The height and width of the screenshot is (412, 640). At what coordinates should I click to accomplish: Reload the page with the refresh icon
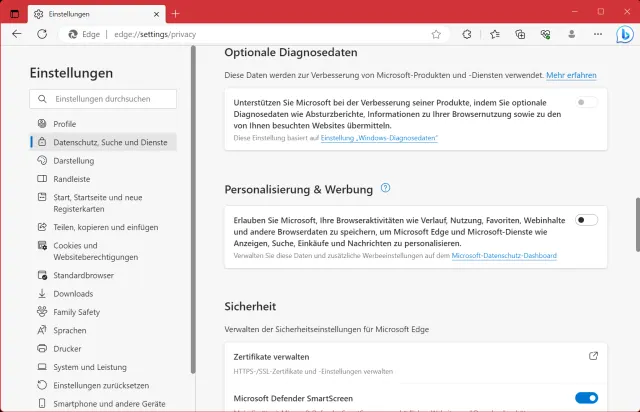coord(42,33)
